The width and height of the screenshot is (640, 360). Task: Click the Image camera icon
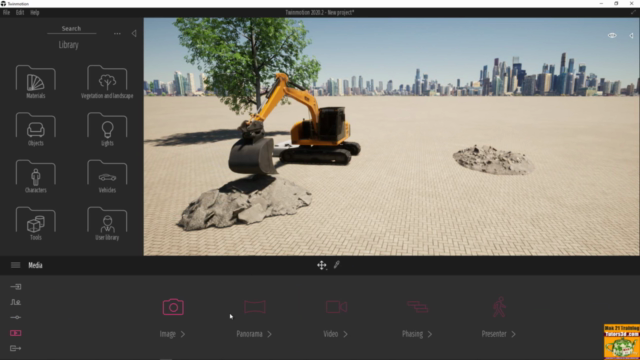[x=173, y=307]
